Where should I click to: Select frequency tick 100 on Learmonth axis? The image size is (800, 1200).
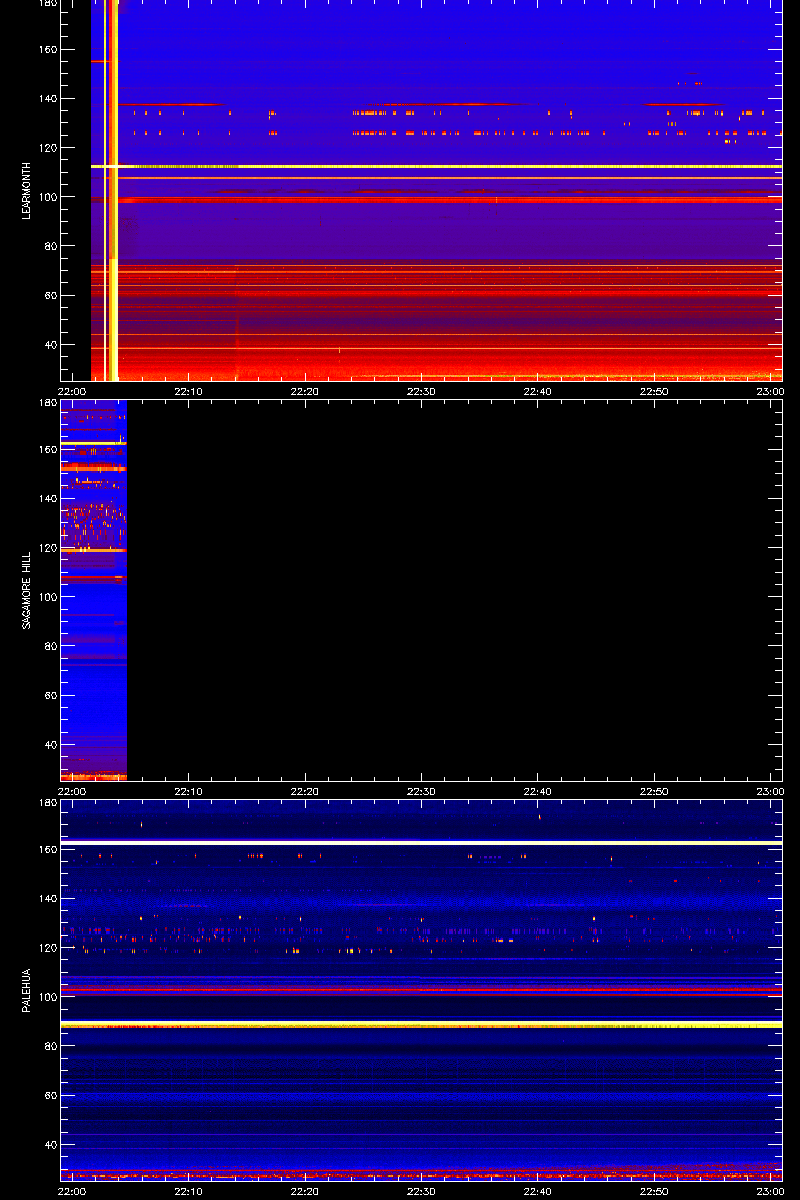[x=47, y=197]
